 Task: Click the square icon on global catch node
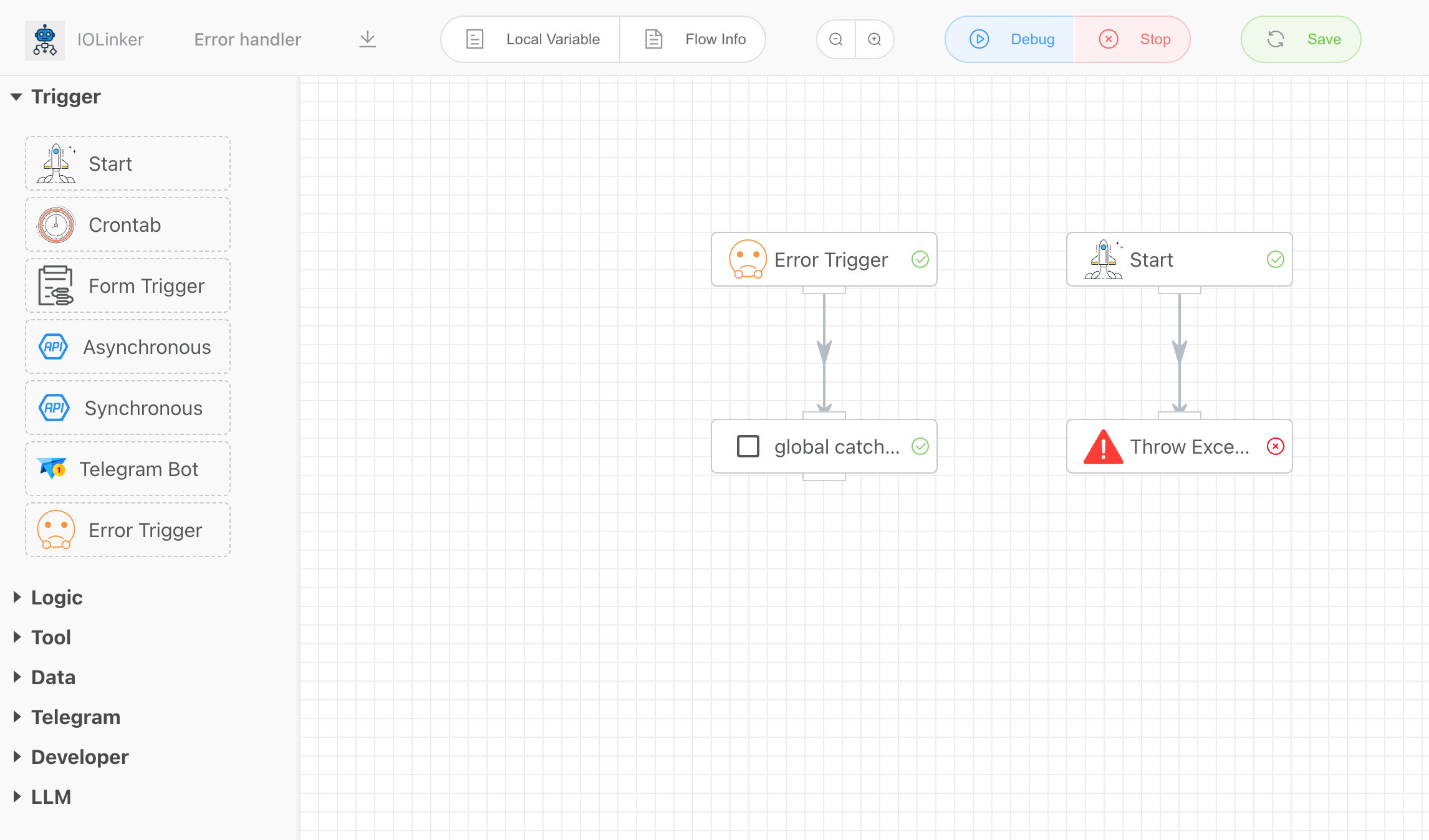(x=748, y=447)
